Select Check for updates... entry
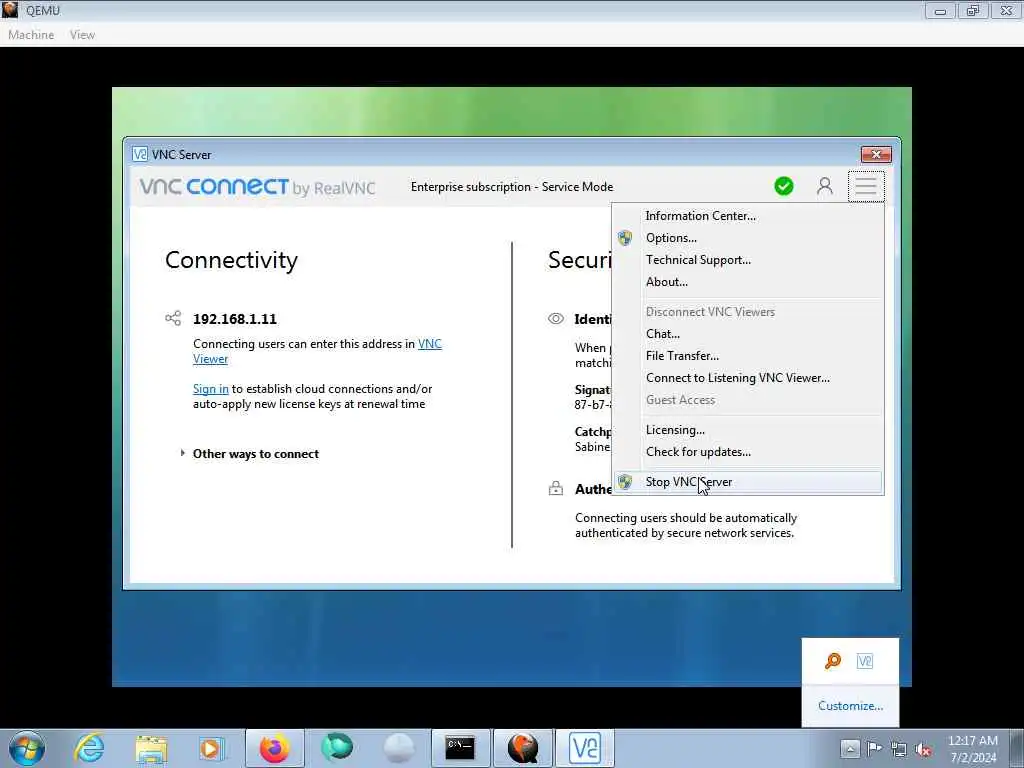This screenshot has height=768, width=1024. [x=748, y=452]
